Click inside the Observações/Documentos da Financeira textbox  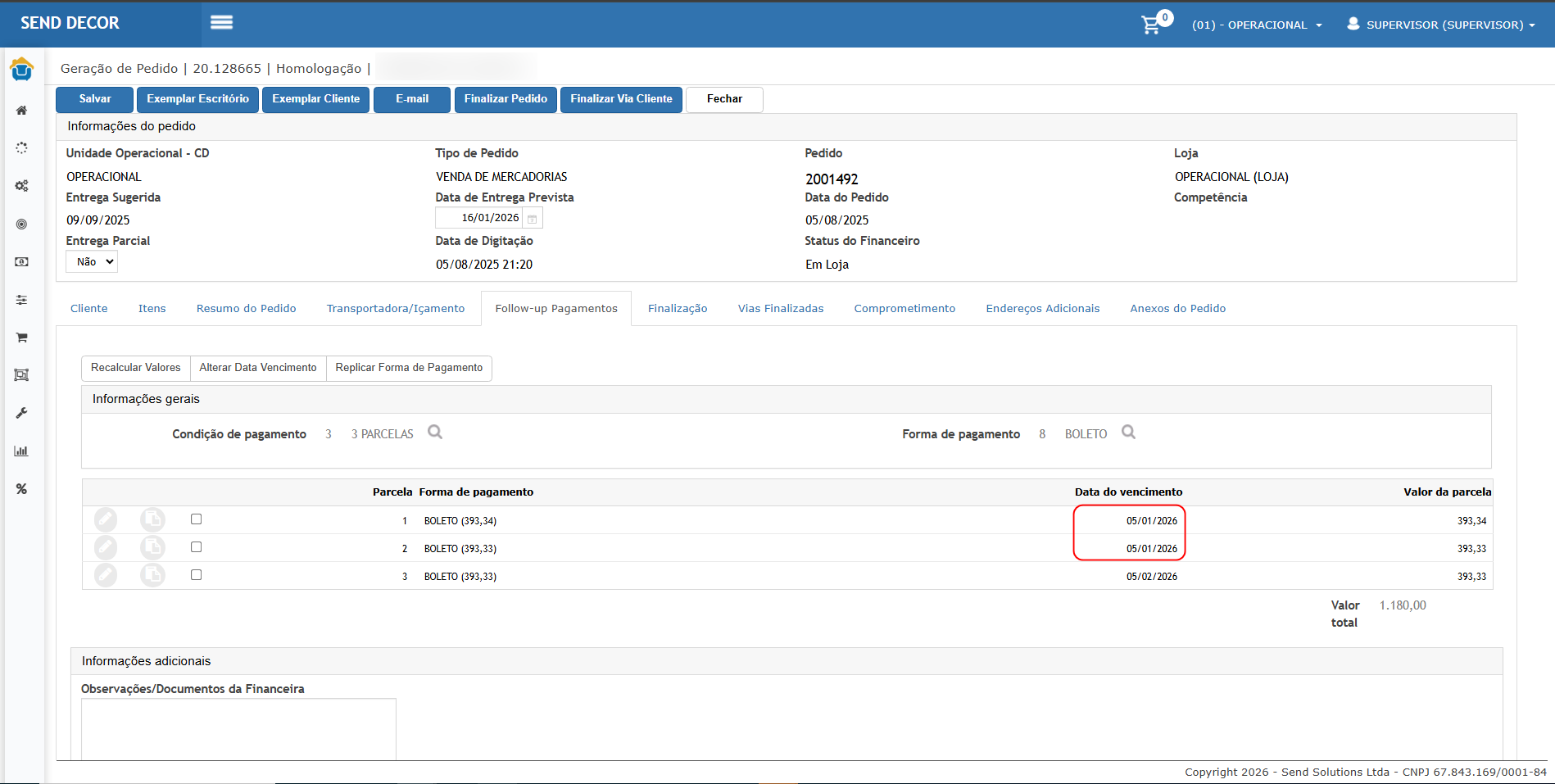point(238,729)
